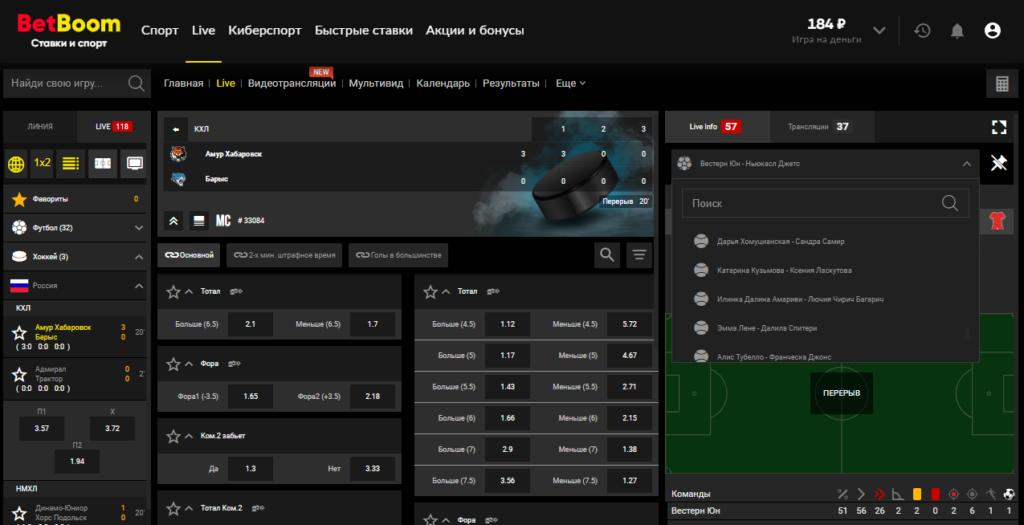The height and width of the screenshot is (525, 1024).
Task: Open the BetBoom logo home page
Action: (x=69, y=31)
